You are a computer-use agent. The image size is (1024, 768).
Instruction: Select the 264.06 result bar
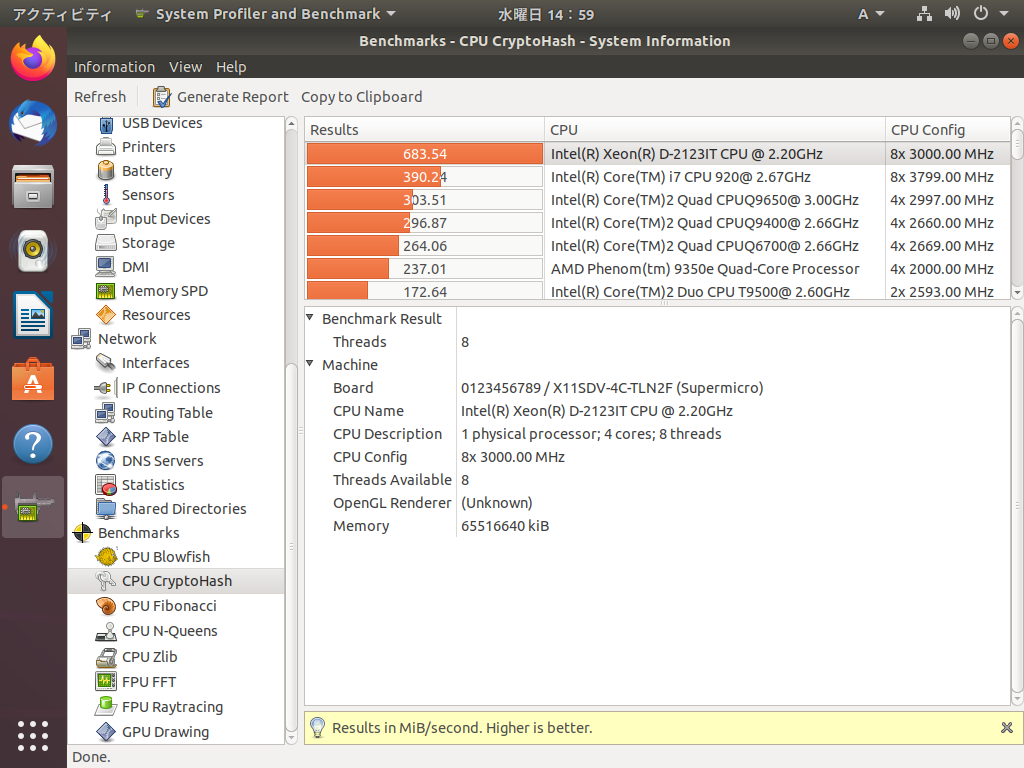424,246
